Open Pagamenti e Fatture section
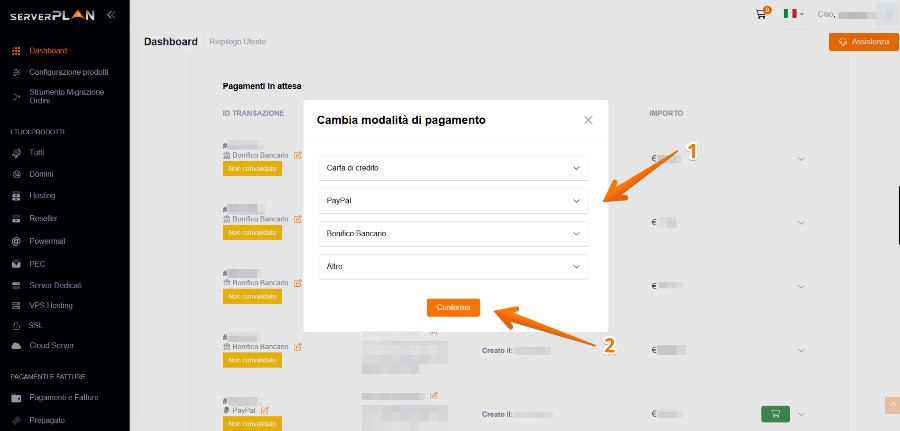The height and width of the screenshot is (431, 900). [63, 398]
